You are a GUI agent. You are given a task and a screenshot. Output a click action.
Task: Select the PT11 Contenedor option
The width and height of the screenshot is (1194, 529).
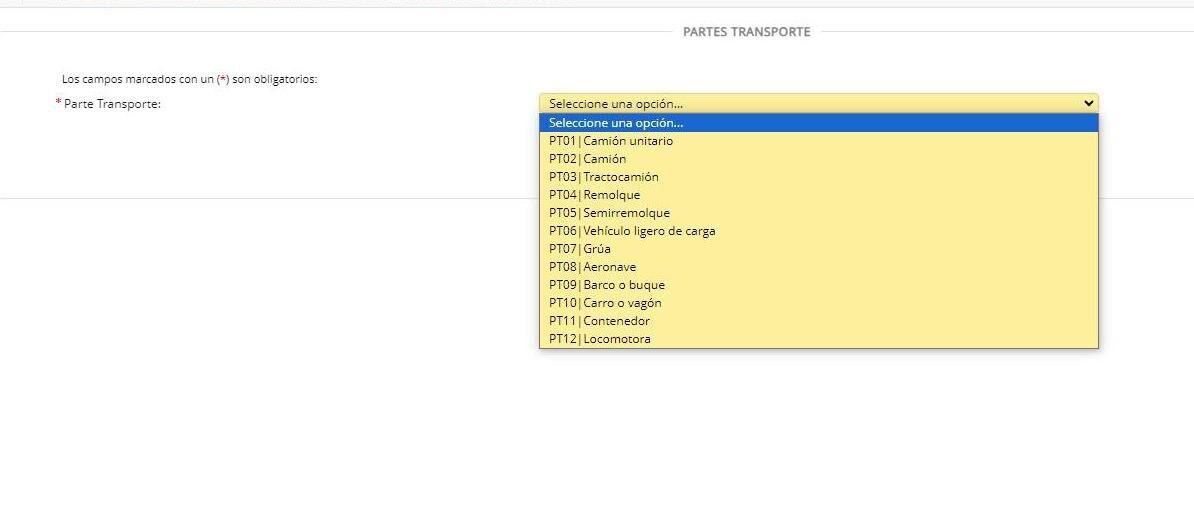(x=600, y=321)
